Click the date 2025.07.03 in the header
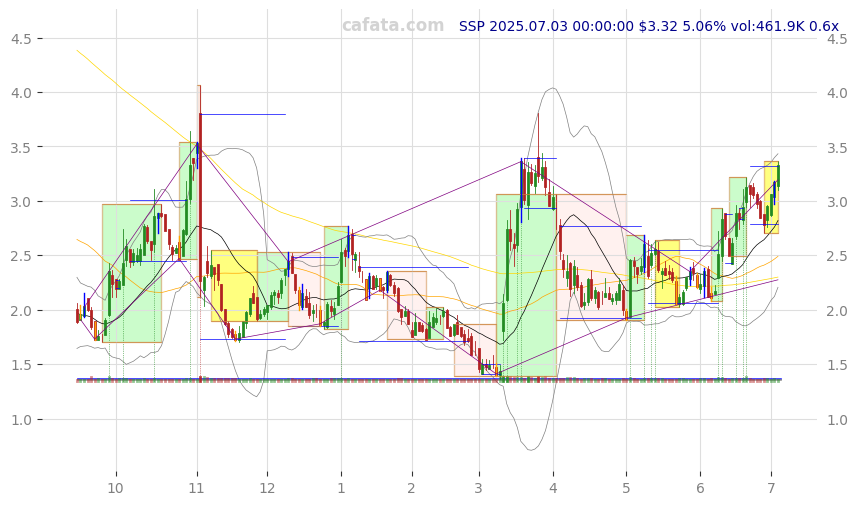The image size is (858, 505). click(529, 26)
